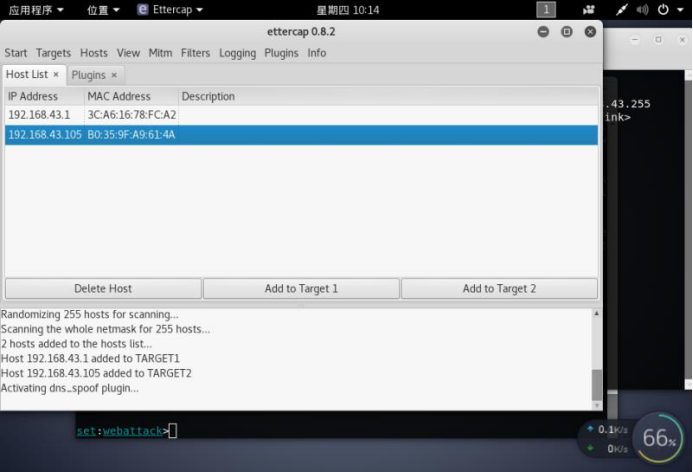
Task: Click Add to Target 2 button
Action: click(x=499, y=289)
